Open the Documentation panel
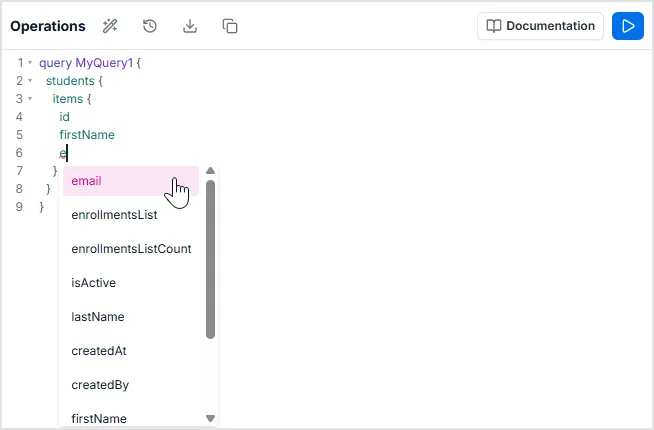The height and width of the screenshot is (430, 654). pos(540,26)
